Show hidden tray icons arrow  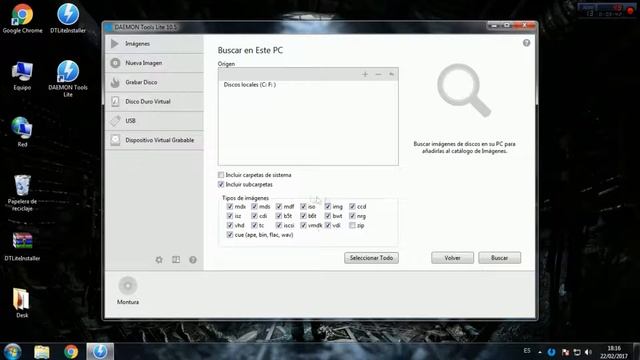(540, 352)
